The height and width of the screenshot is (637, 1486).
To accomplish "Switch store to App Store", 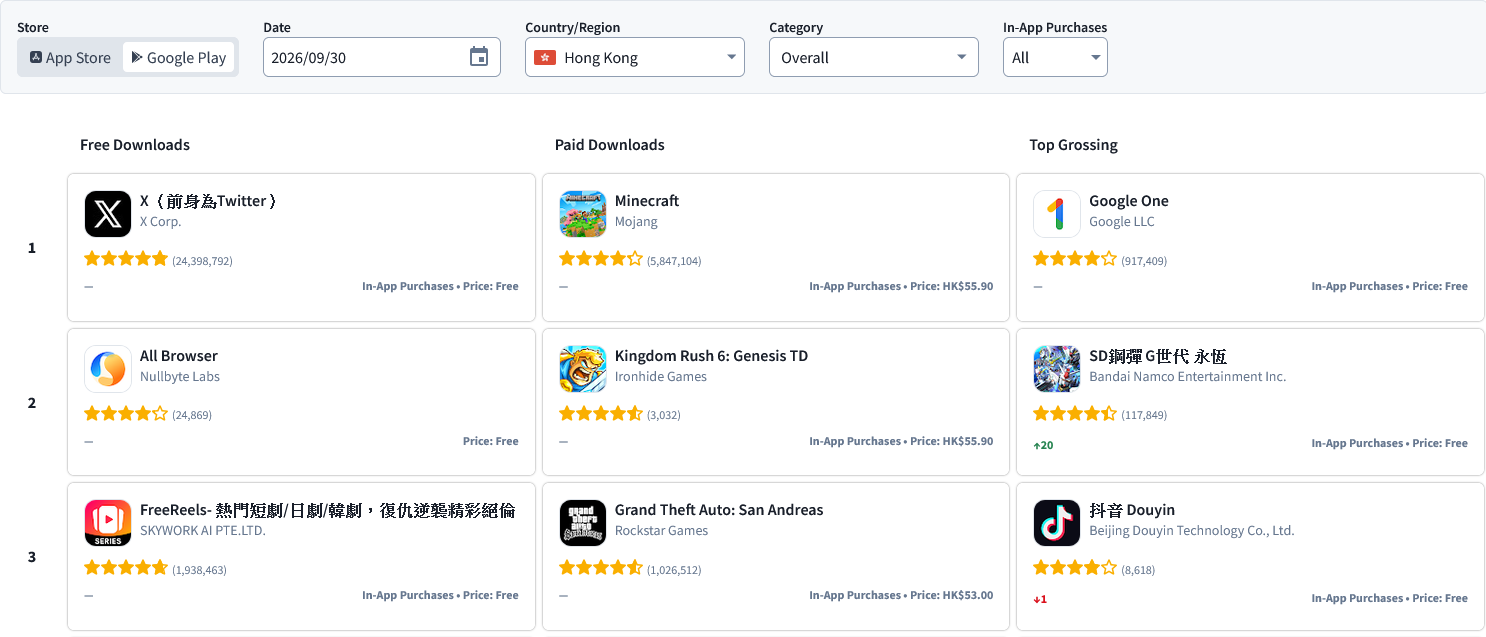I will coord(70,58).
